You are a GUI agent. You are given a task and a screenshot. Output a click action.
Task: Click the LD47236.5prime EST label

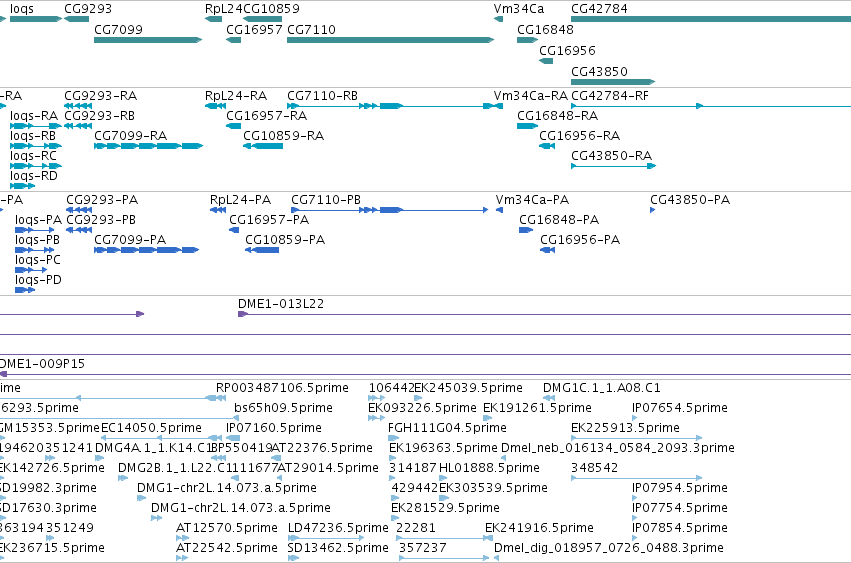pos(338,528)
